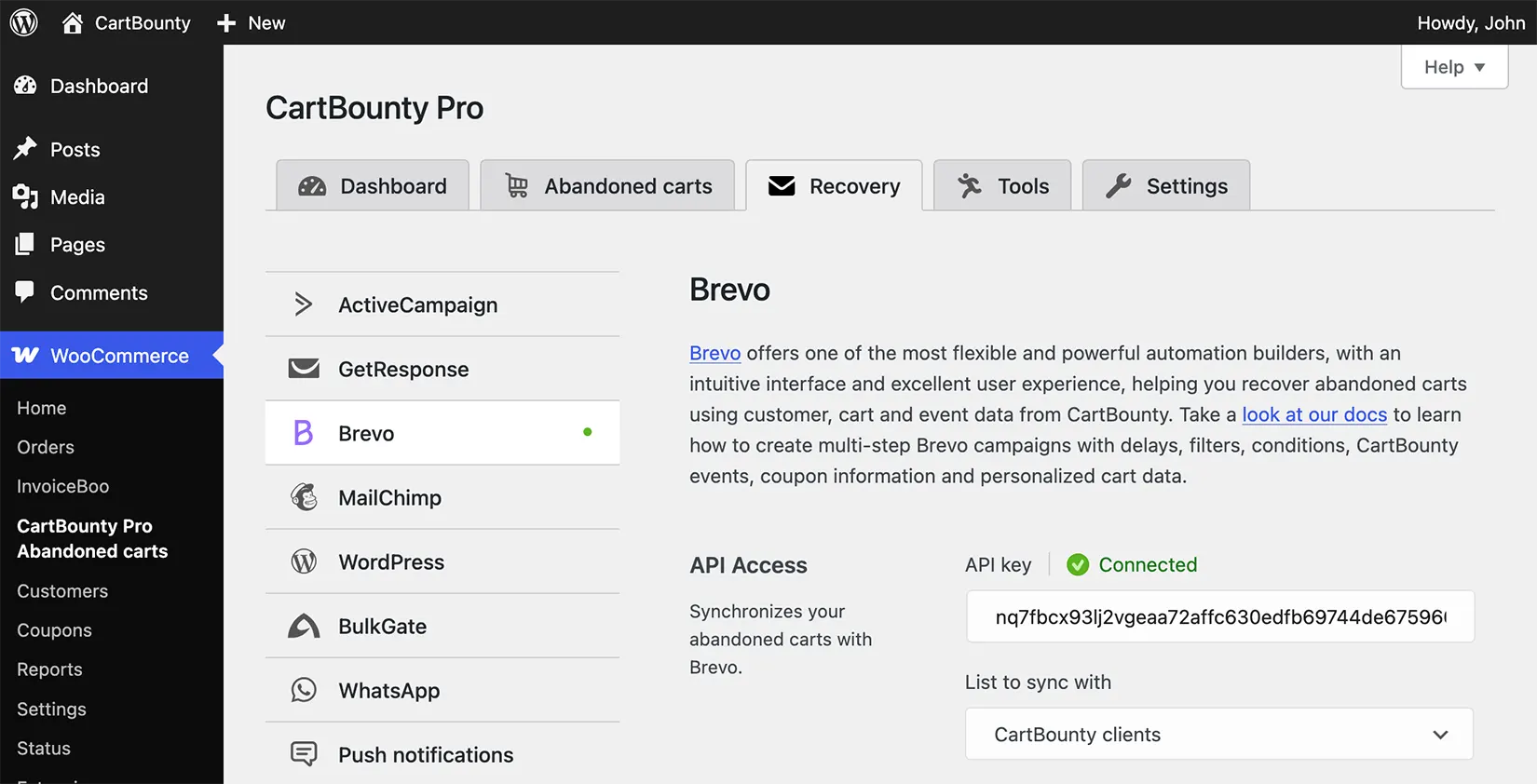This screenshot has width=1537, height=784.
Task: Open WooCommerce Home submenu
Action: pyautogui.click(x=42, y=408)
